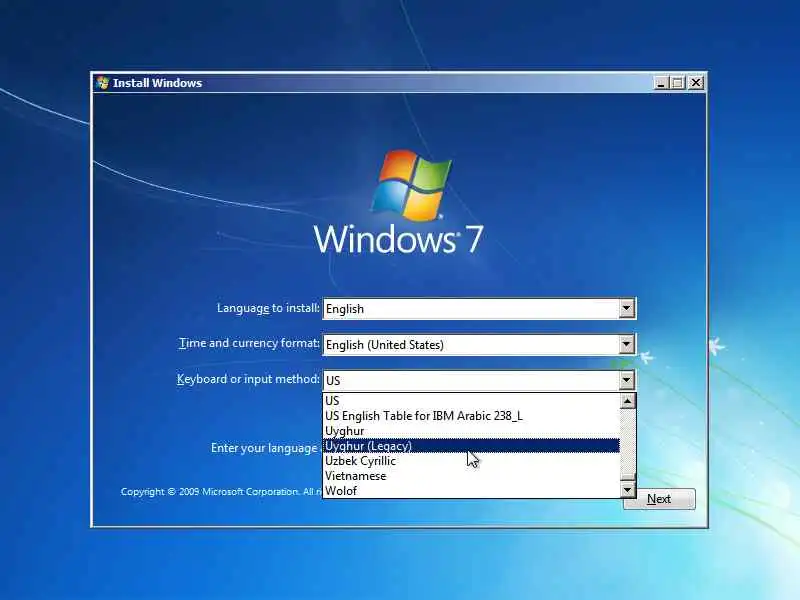Close the Install Windows dialog
This screenshot has width=800, height=600.
[695, 83]
